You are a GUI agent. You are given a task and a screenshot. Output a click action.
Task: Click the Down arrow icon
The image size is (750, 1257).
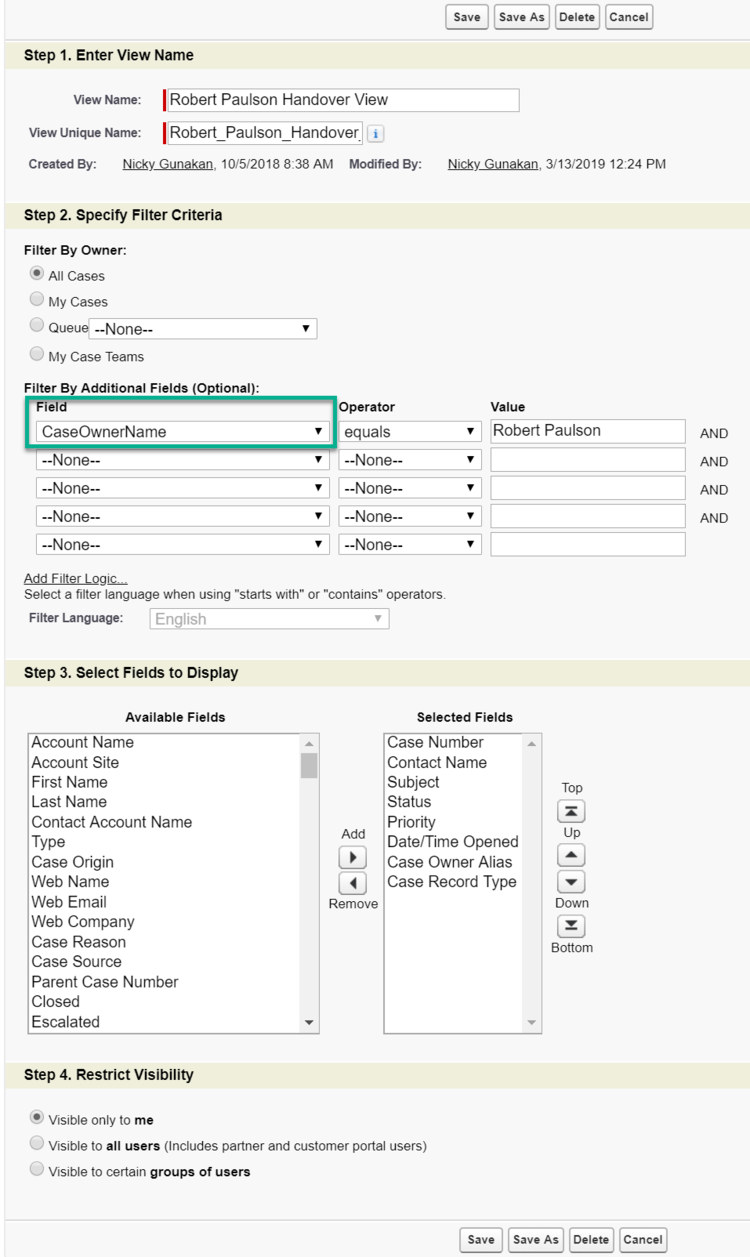click(x=571, y=881)
